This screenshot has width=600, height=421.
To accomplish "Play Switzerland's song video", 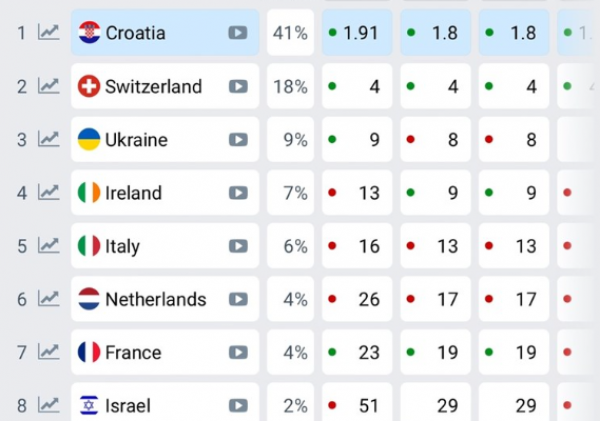I will click(x=238, y=86).
